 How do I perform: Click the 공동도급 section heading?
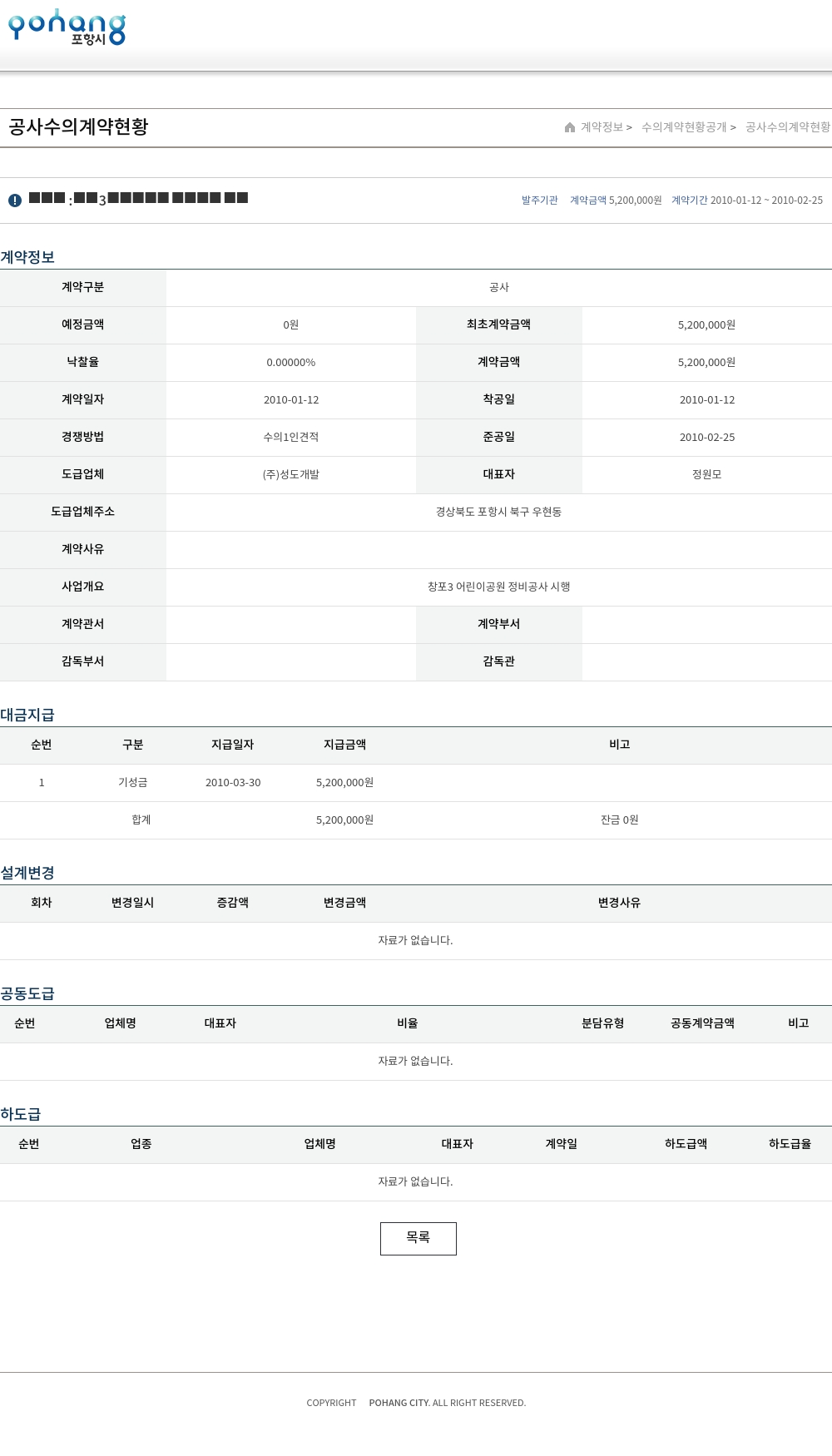click(27, 993)
